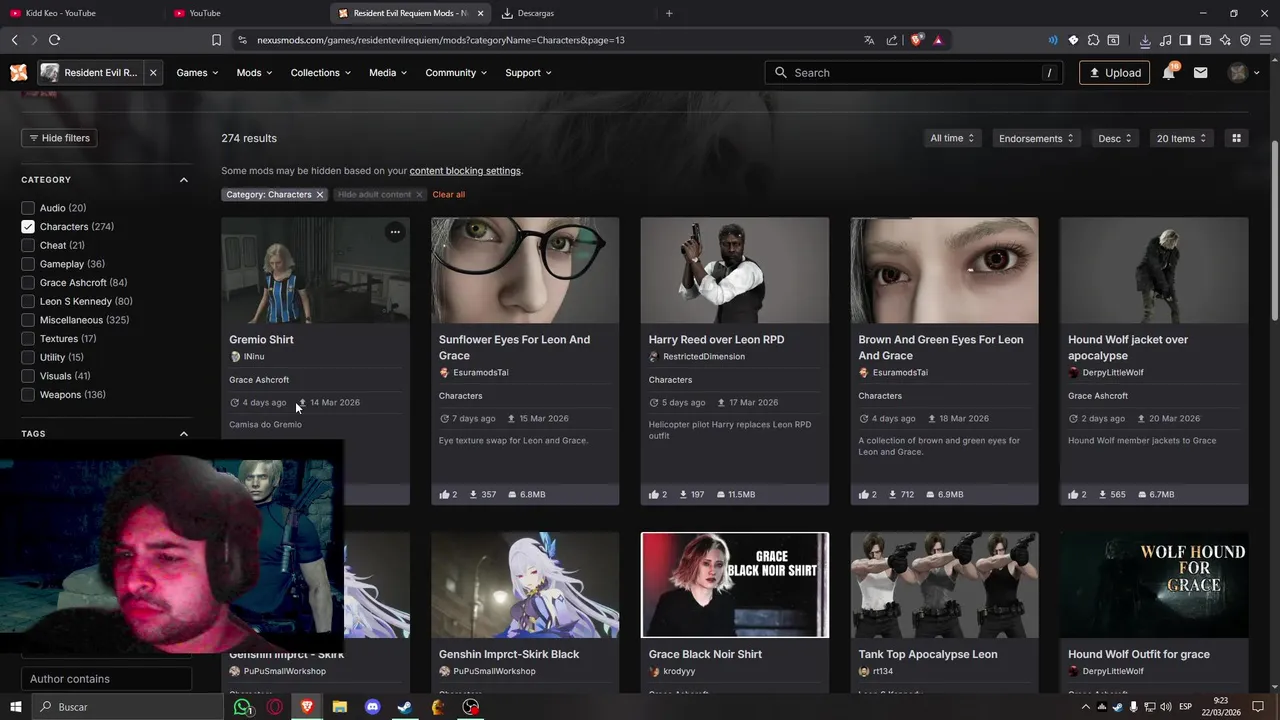Open Gremio Shirt three-dots options

pos(395,232)
